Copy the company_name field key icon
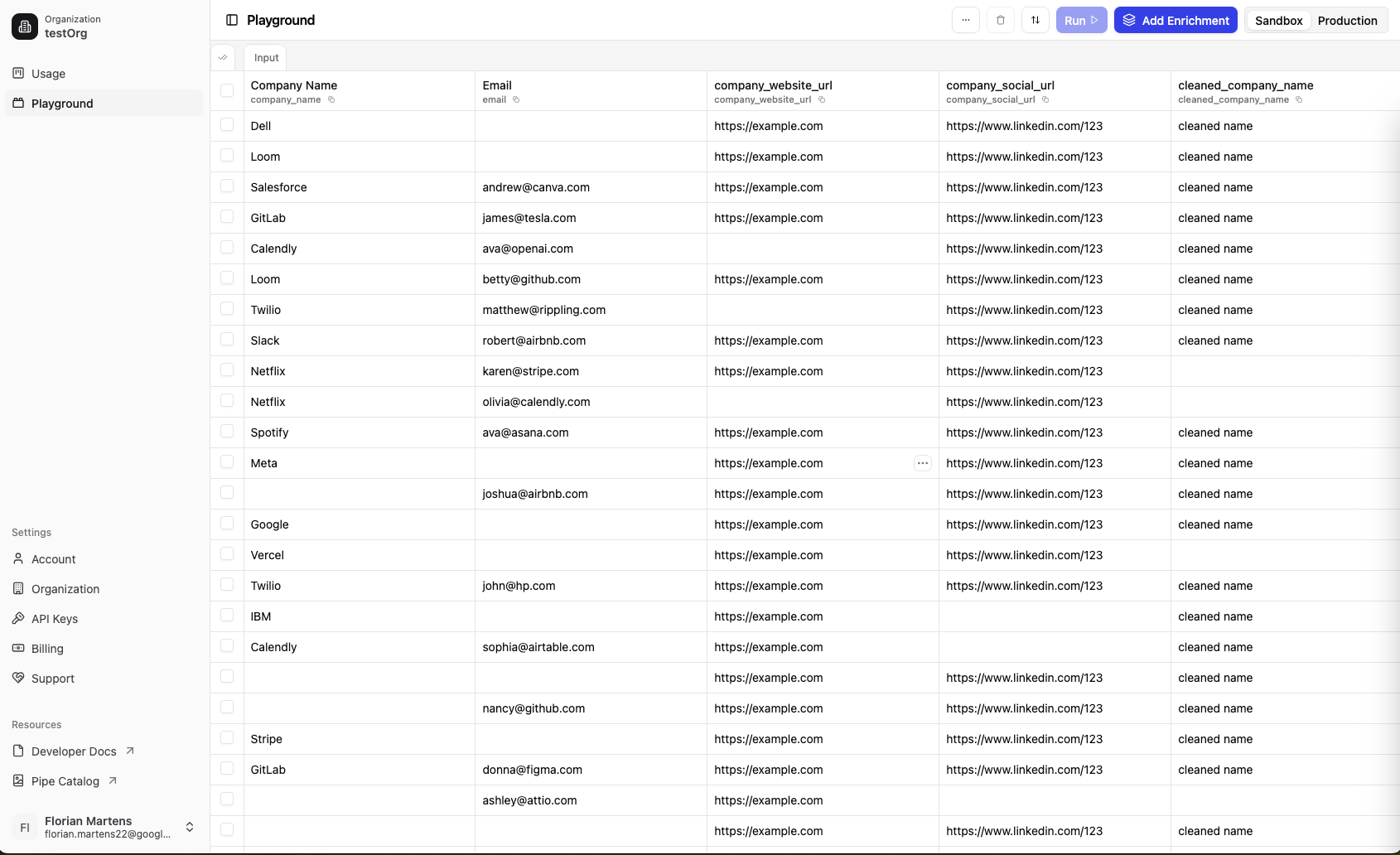1400x855 pixels. pyautogui.click(x=331, y=99)
